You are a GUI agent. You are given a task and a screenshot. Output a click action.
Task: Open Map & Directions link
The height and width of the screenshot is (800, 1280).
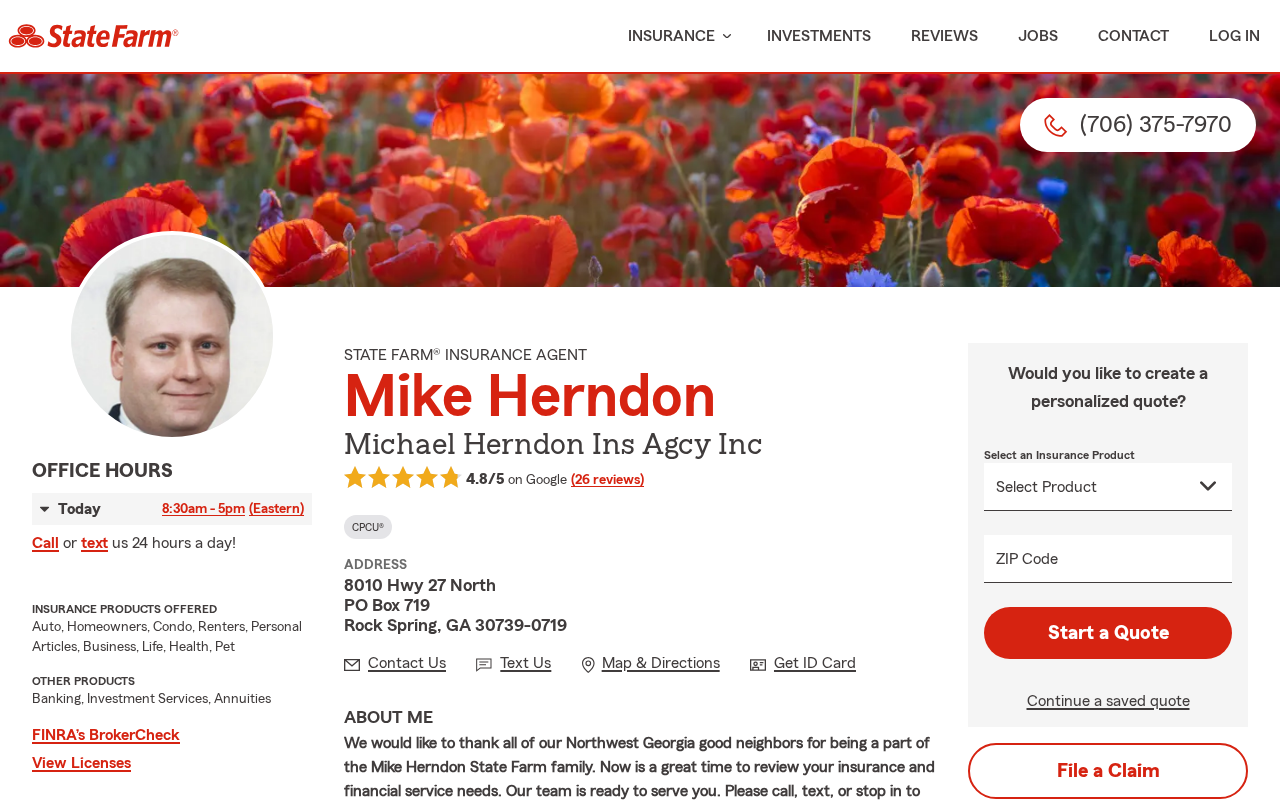tap(661, 663)
